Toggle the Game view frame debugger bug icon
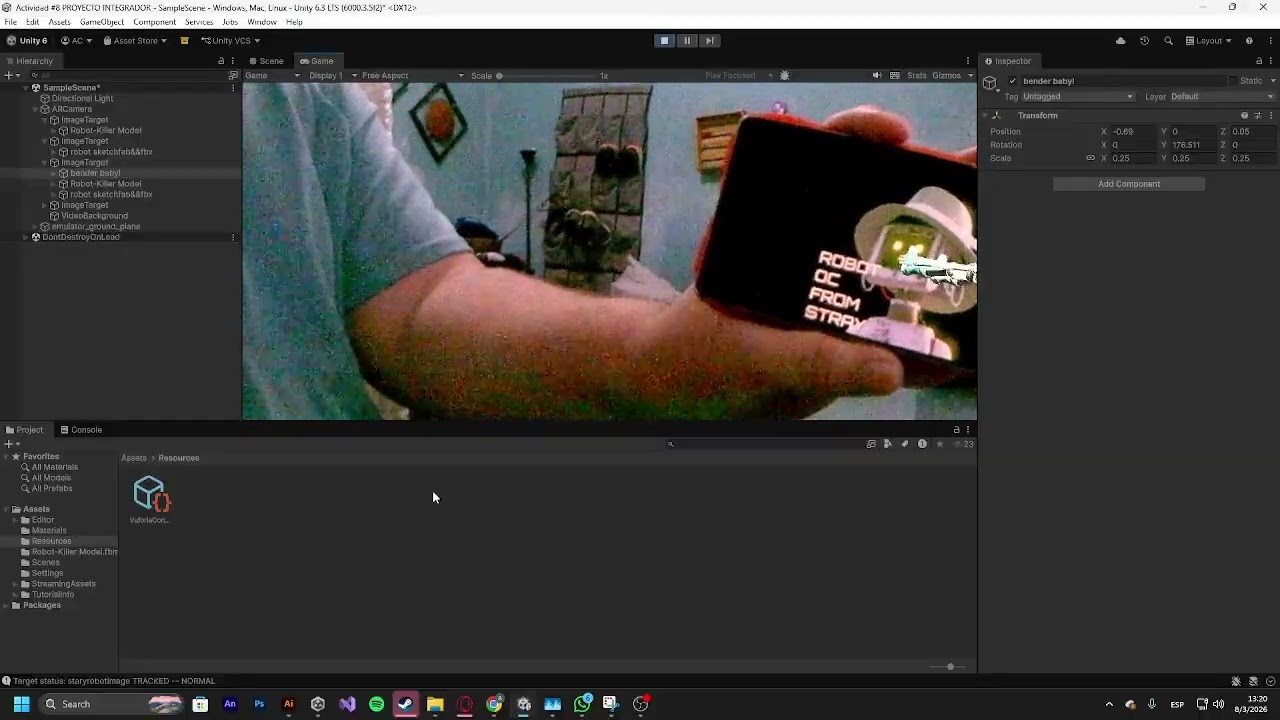1280x720 pixels. click(784, 76)
